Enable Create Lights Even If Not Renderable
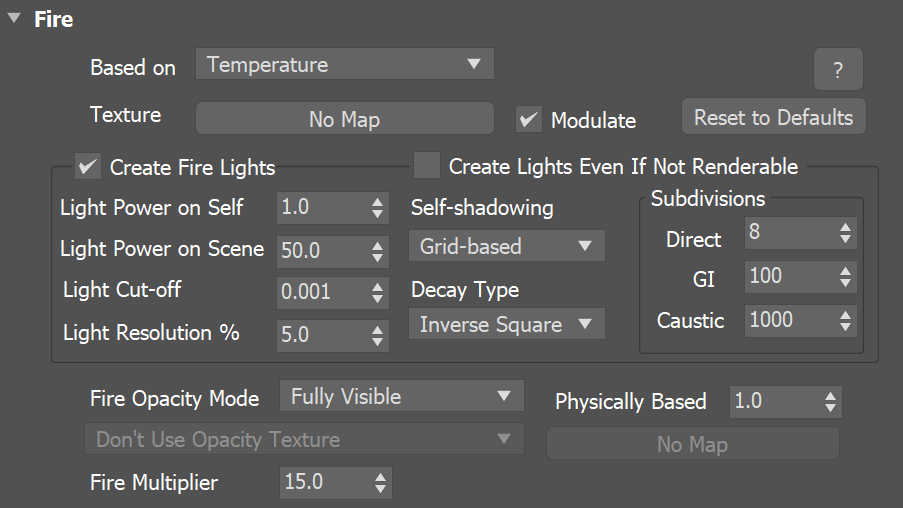The height and width of the screenshot is (508, 903). pyautogui.click(x=427, y=166)
